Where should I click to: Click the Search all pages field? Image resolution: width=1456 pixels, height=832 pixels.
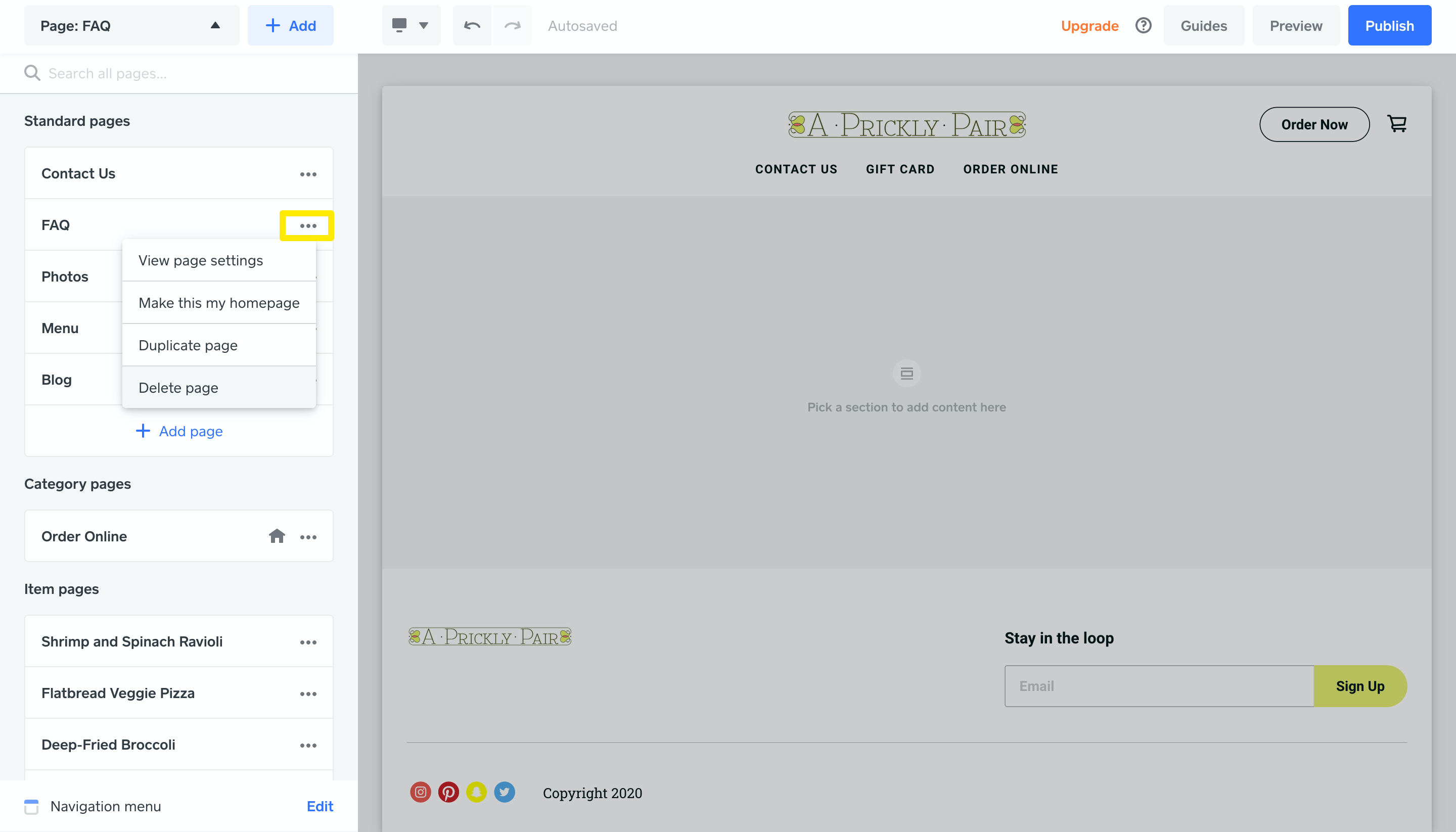(x=189, y=74)
